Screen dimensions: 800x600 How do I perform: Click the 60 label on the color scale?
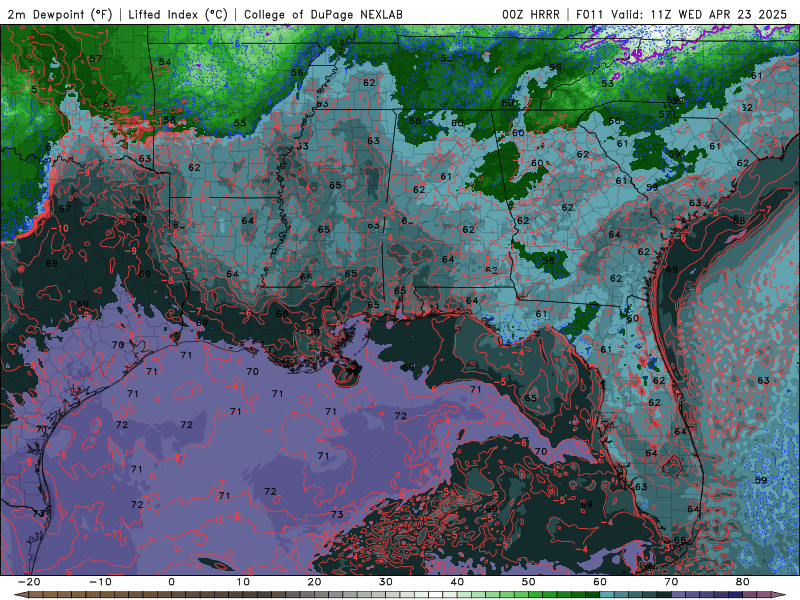click(600, 582)
